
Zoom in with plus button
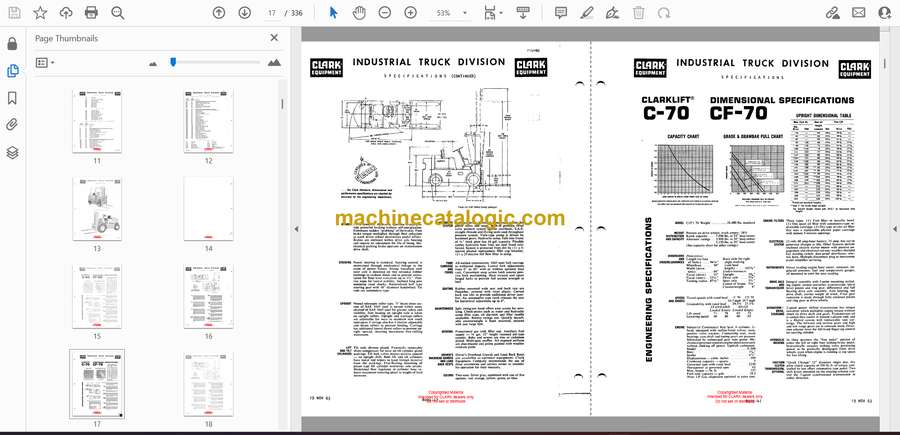(x=410, y=13)
